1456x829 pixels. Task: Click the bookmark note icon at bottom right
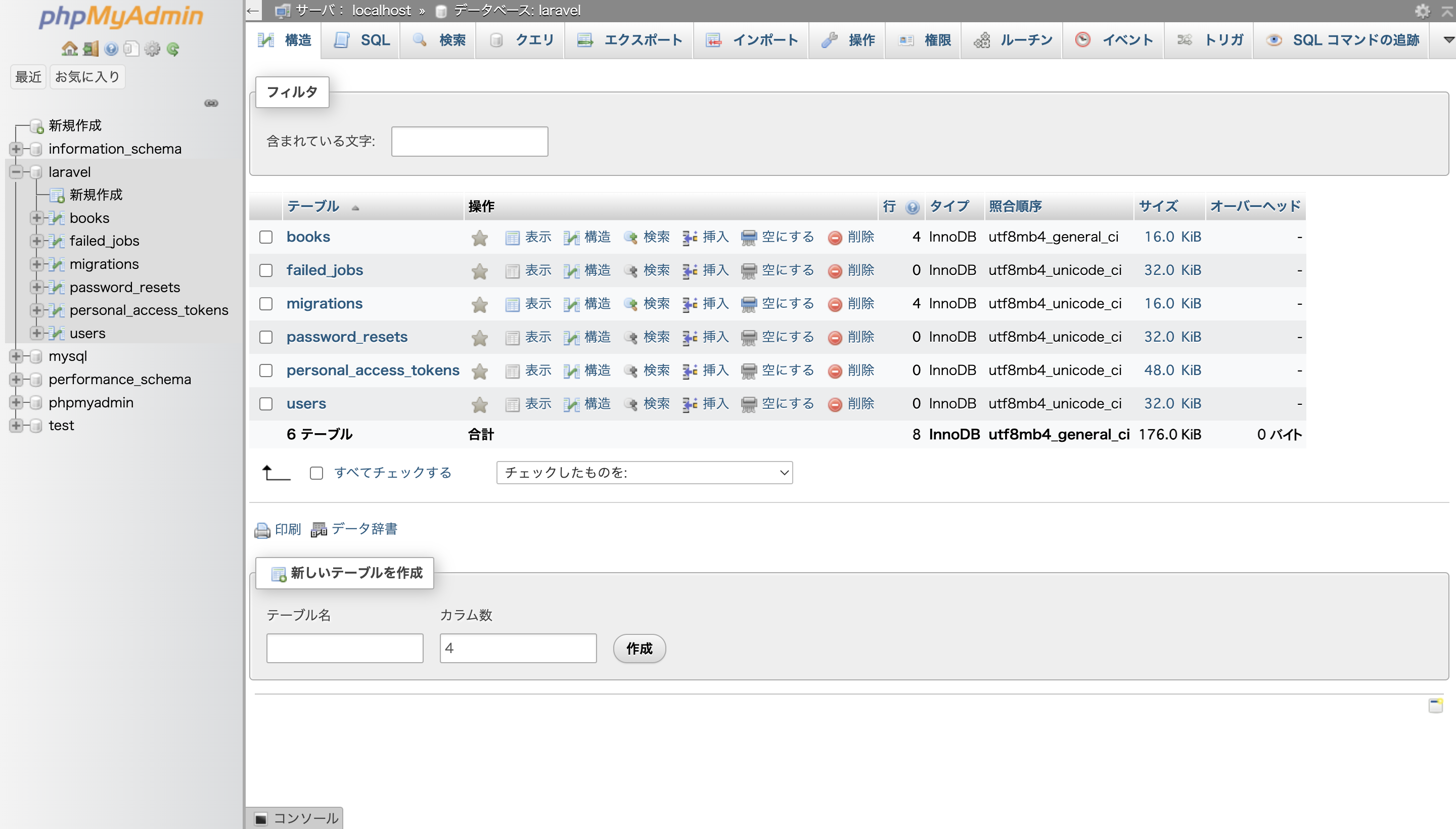pyautogui.click(x=1435, y=706)
